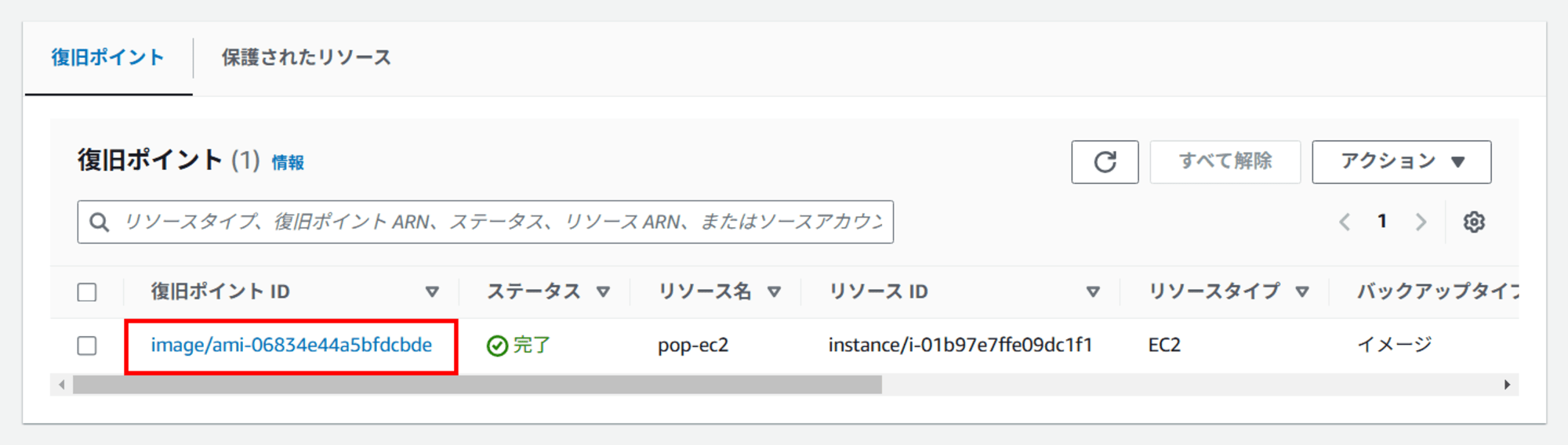
Task: Click resource name pop-ec2 cell
Action: (x=693, y=346)
